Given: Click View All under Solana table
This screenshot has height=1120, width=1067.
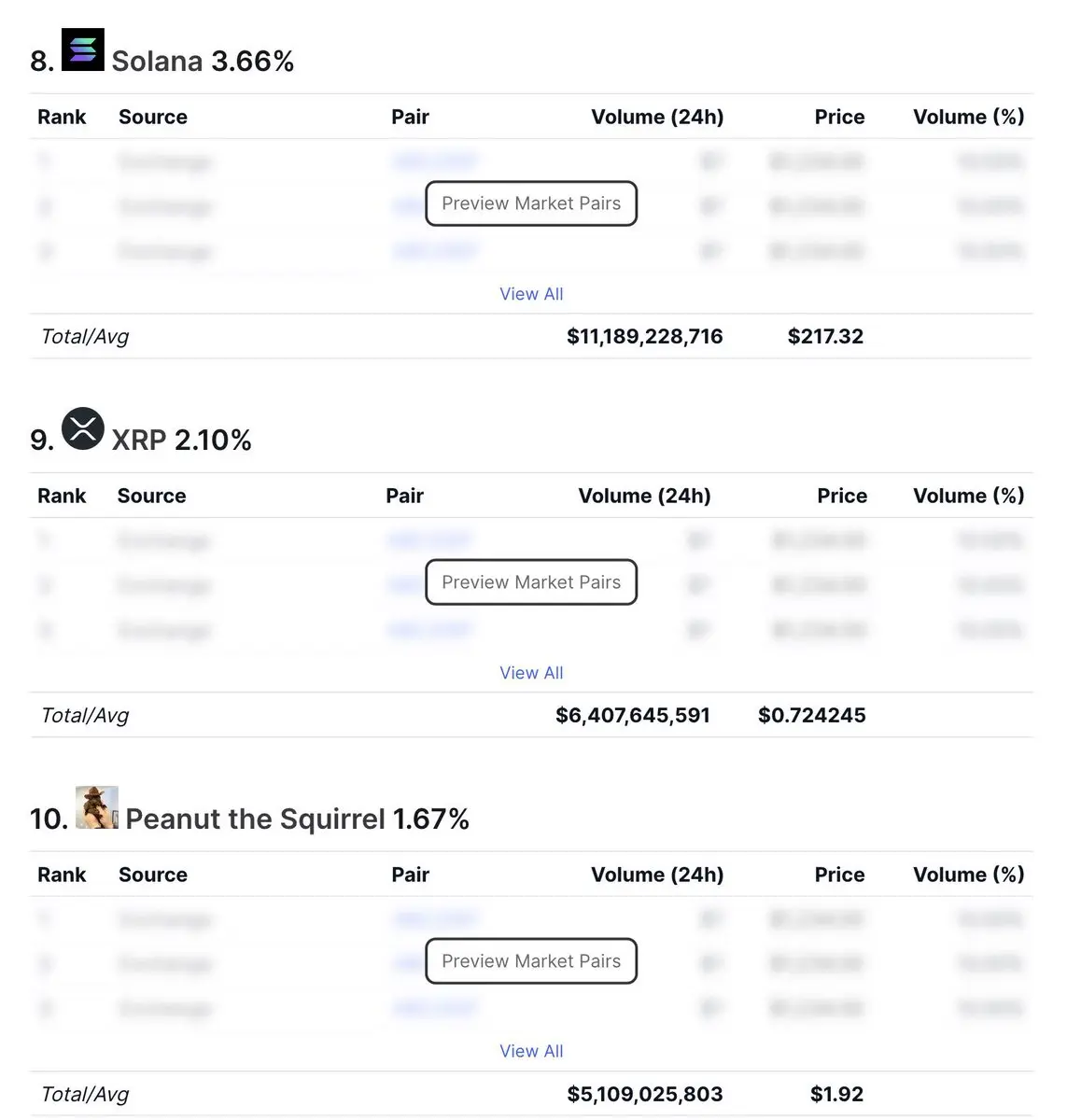Looking at the screenshot, I should [x=531, y=294].
